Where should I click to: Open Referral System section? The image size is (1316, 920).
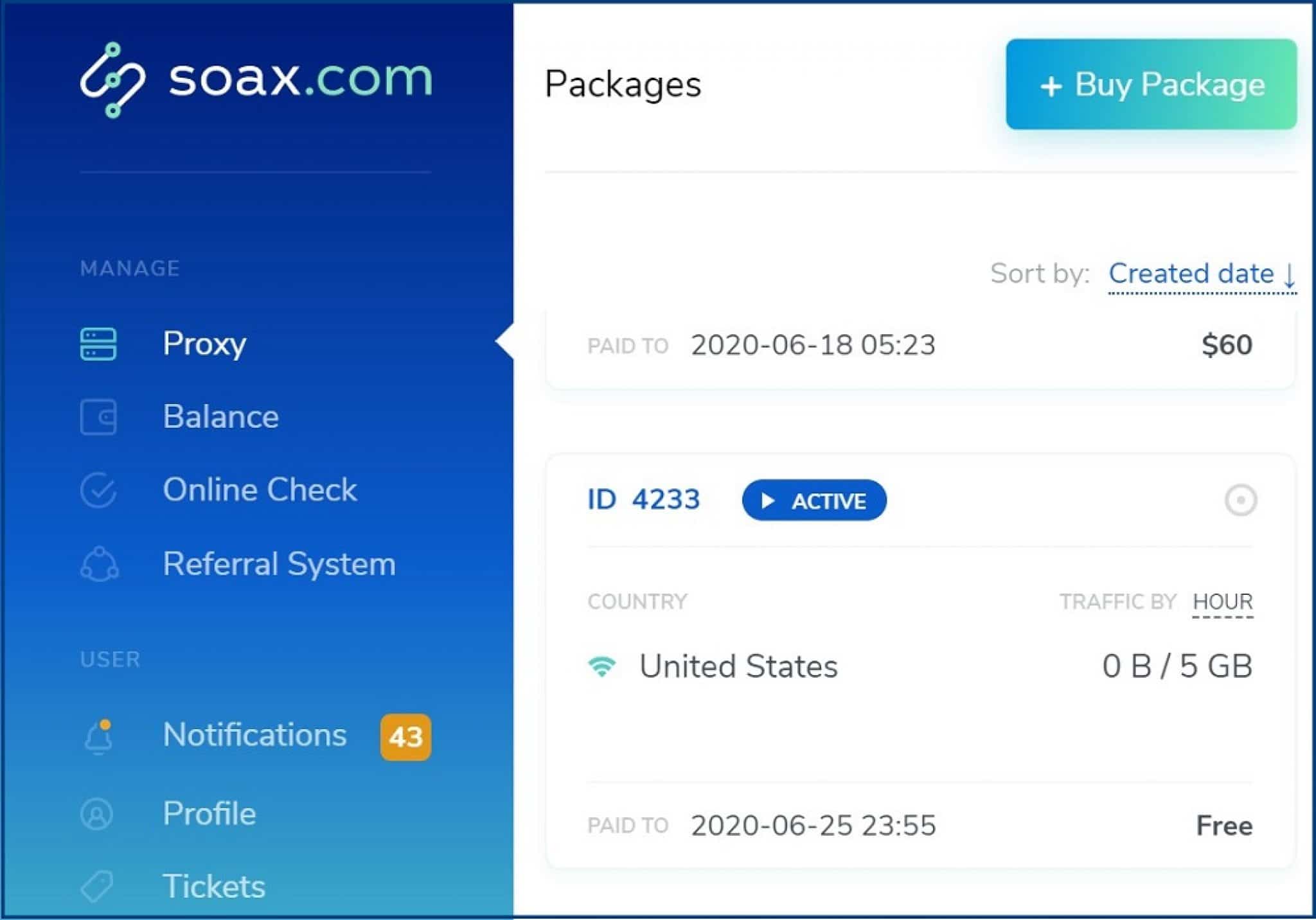pos(280,565)
